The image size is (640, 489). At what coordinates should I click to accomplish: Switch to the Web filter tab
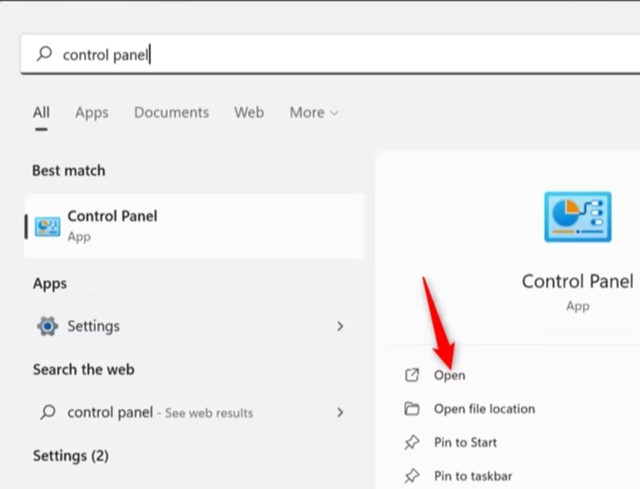coord(249,112)
